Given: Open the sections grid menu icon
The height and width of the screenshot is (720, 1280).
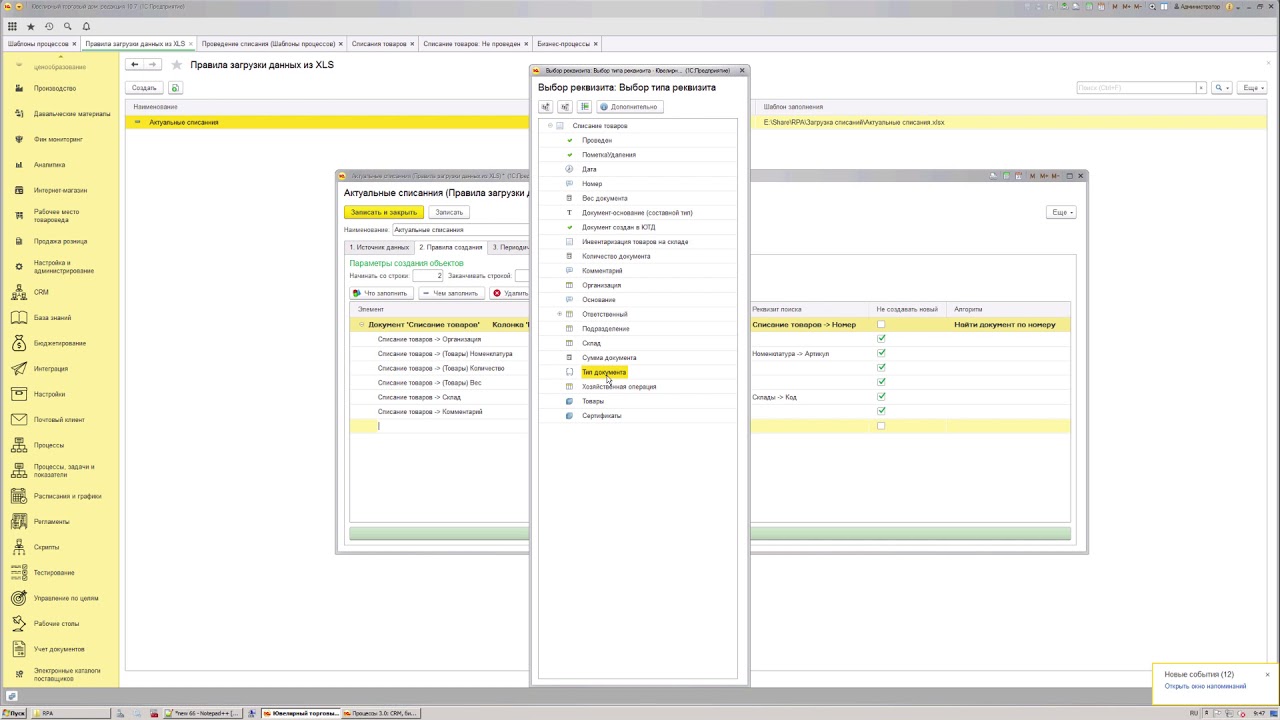Looking at the screenshot, I should pyautogui.click(x=13, y=26).
